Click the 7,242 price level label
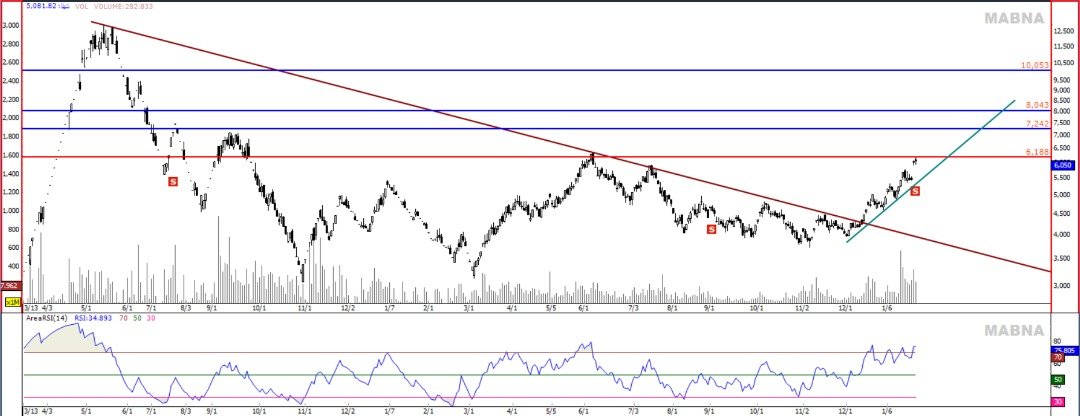The width and height of the screenshot is (1080, 416). (1035, 123)
